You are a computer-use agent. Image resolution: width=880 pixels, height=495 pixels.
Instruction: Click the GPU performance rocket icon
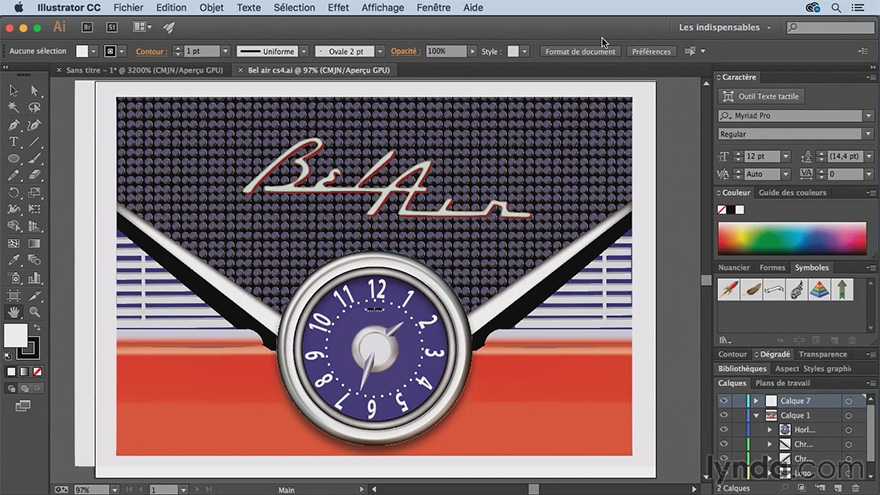[x=168, y=27]
